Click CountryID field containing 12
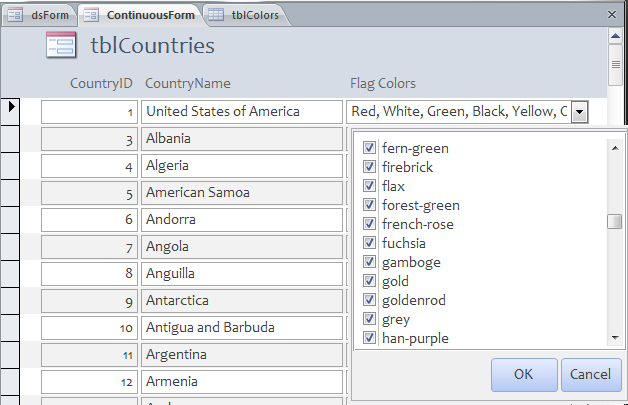 click(x=89, y=382)
